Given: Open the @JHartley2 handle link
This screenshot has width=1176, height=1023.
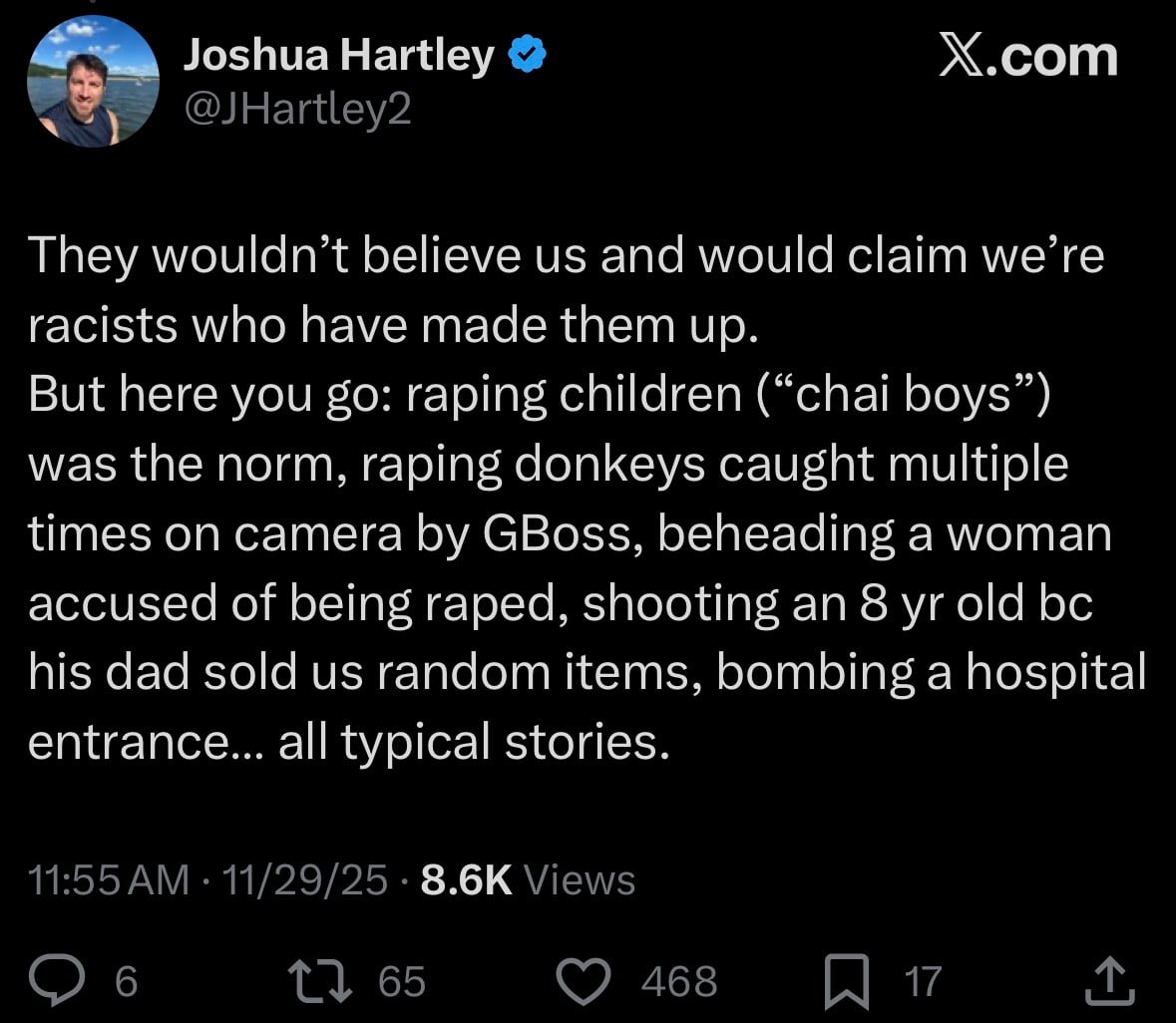Looking at the screenshot, I should point(296,110).
